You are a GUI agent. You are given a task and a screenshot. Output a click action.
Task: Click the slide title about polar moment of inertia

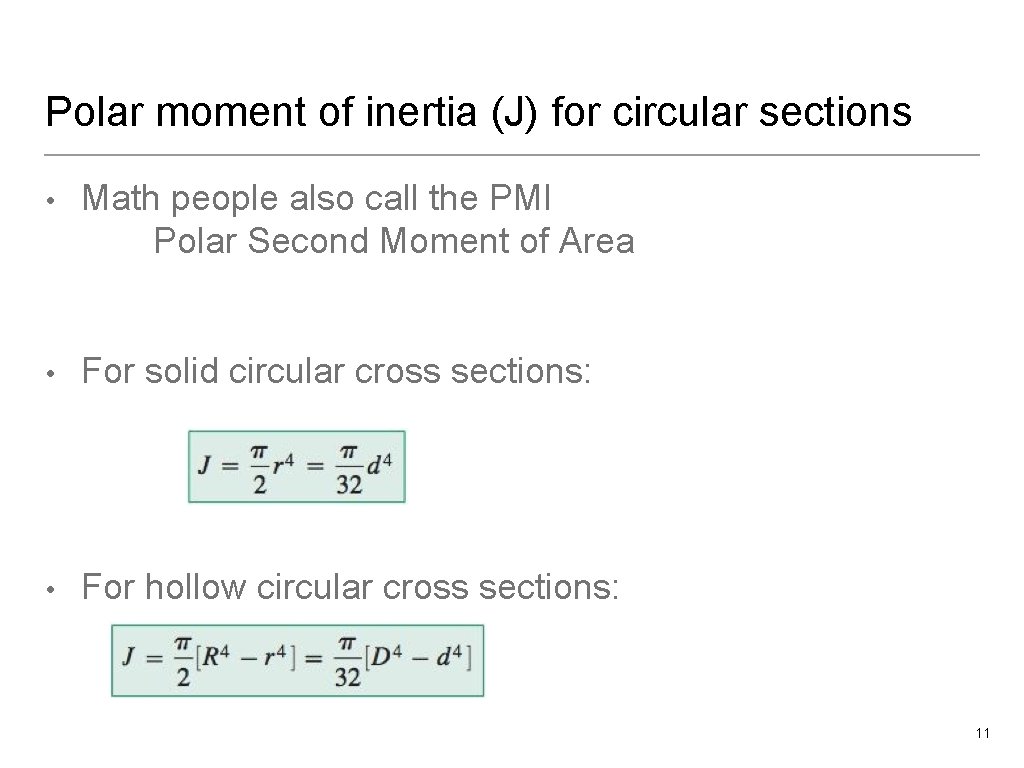tap(478, 112)
